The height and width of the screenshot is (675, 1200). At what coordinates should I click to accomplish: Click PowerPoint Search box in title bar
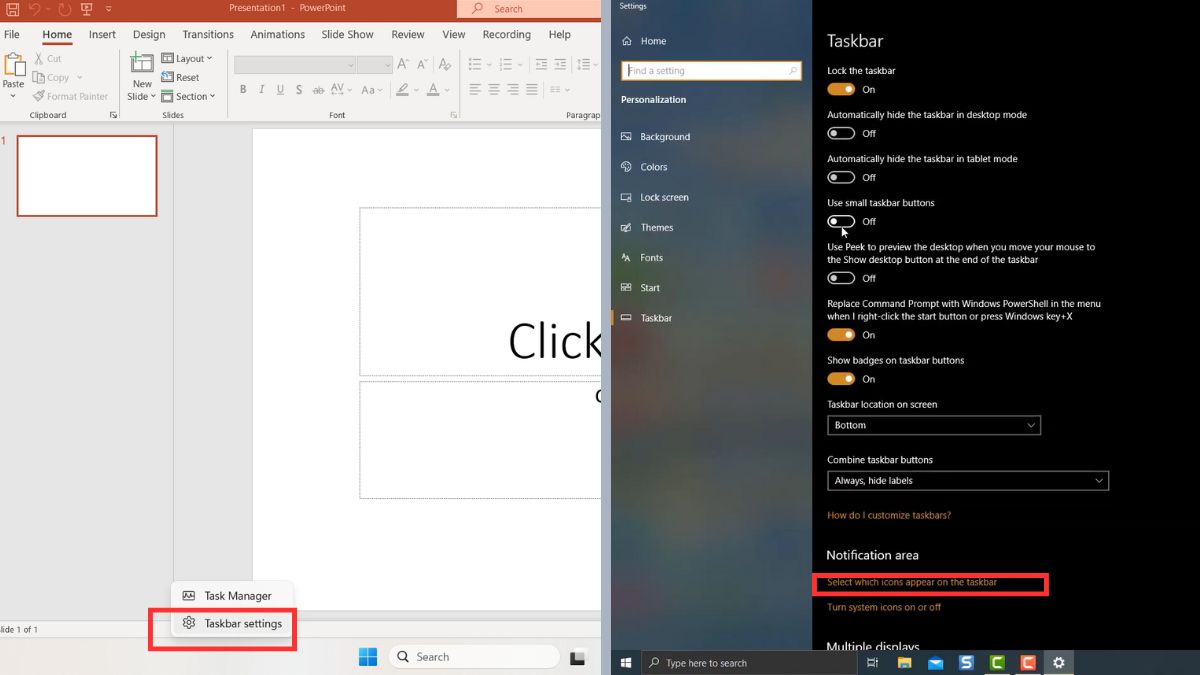[x=529, y=9]
